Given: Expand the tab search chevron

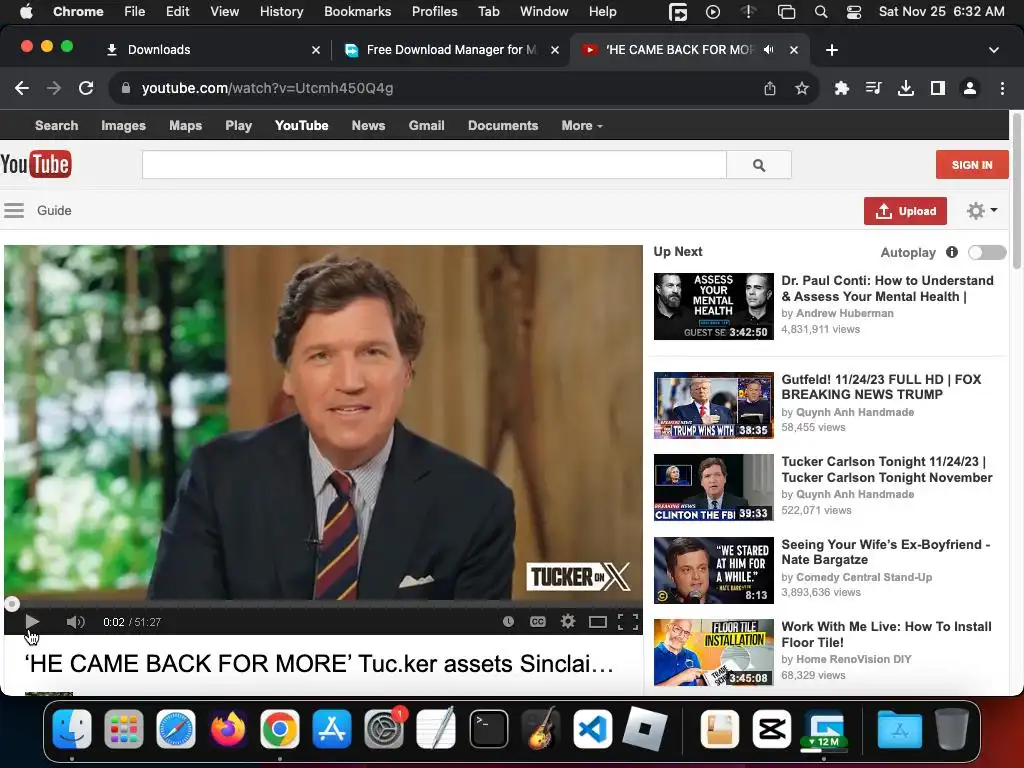Looking at the screenshot, I should [993, 50].
